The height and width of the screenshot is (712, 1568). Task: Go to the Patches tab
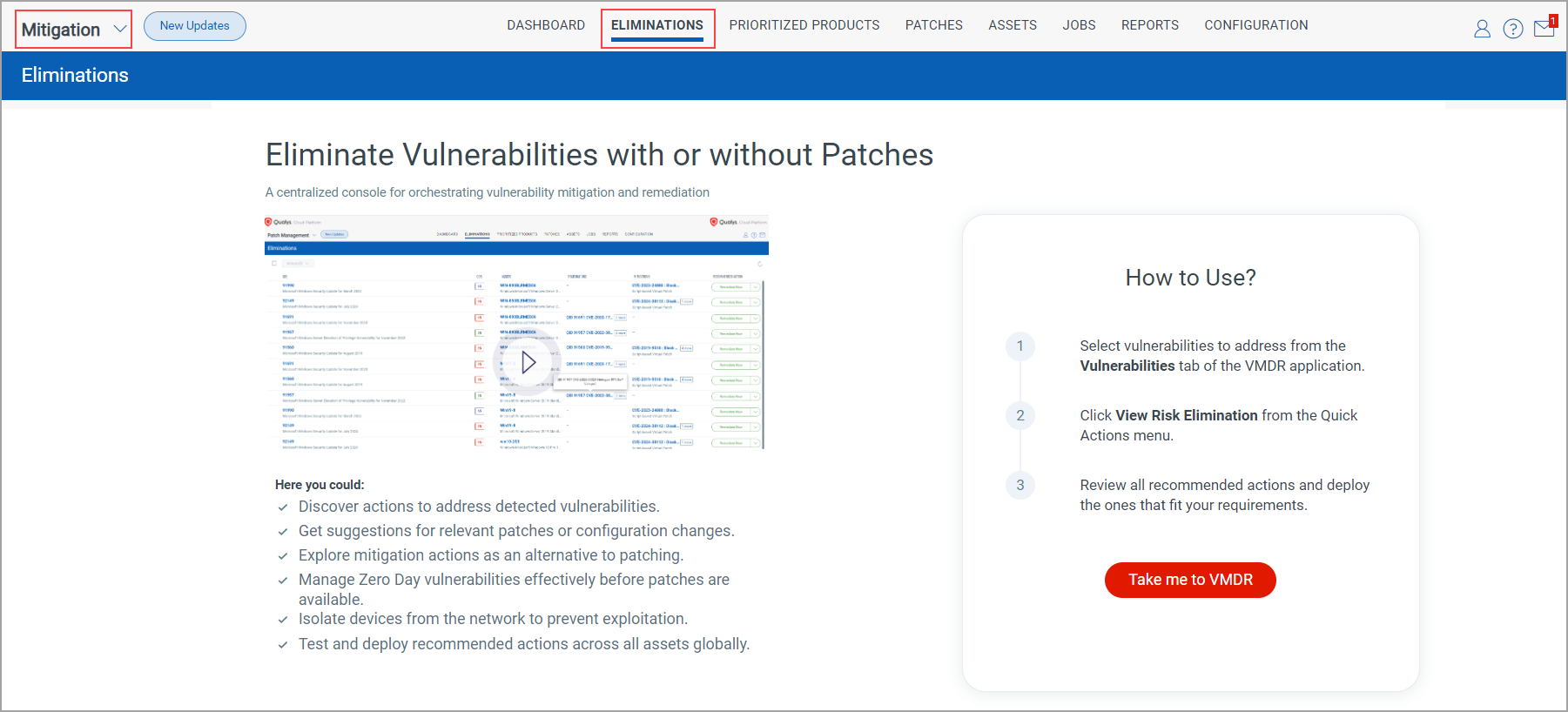click(934, 25)
